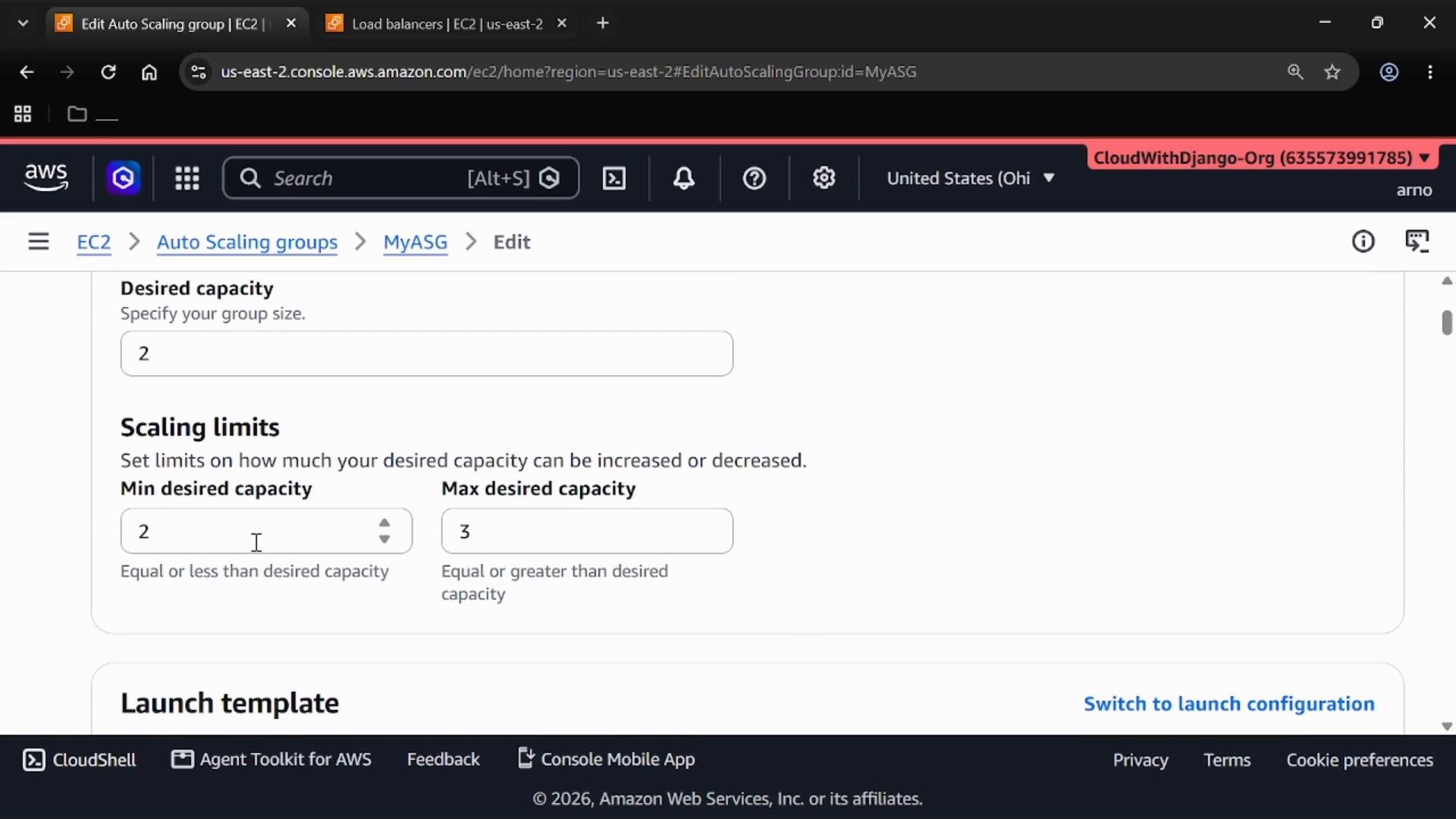Decrease Min desired capacity with the down arrow

click(384, 539)
